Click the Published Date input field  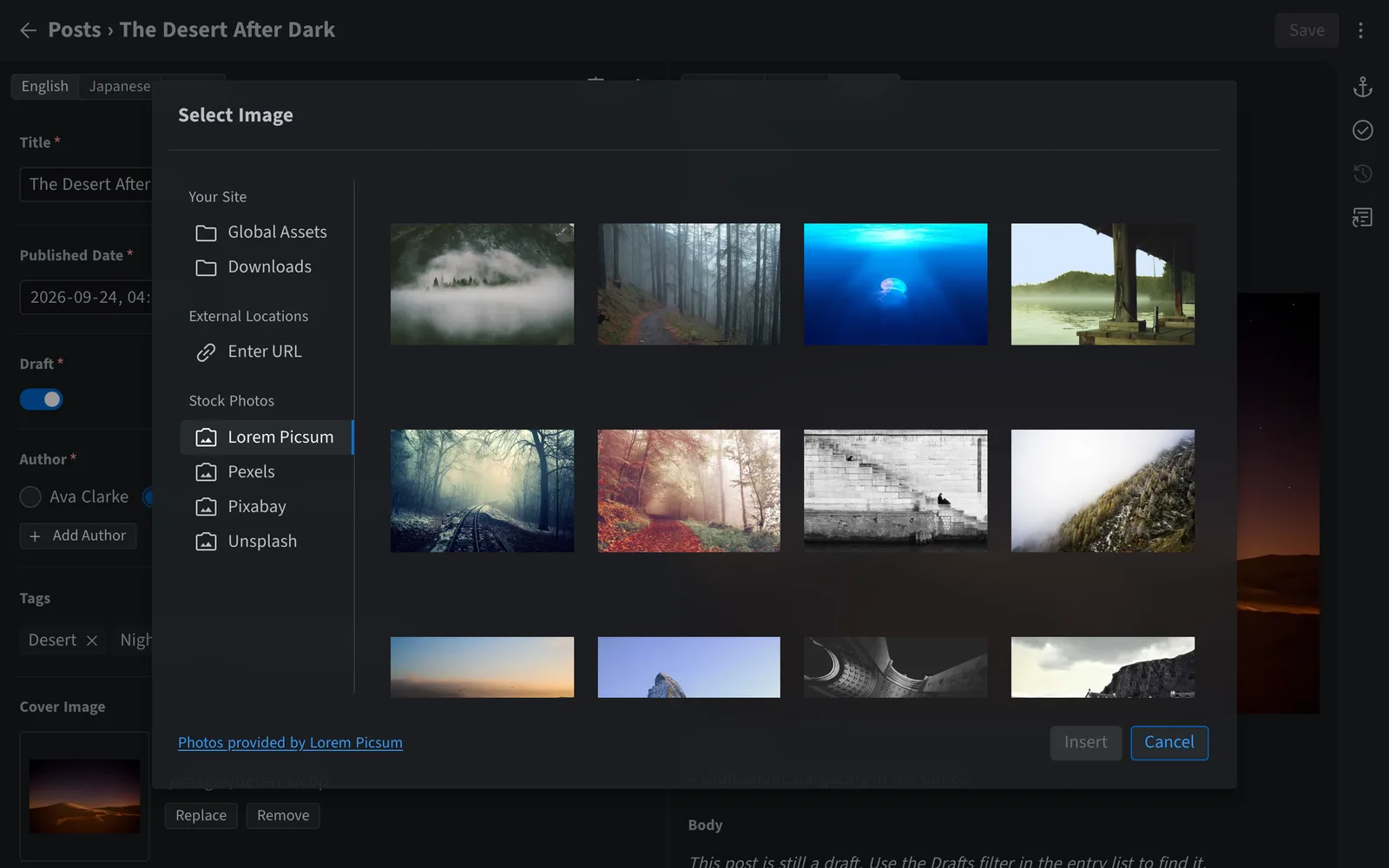click(x=87, y=297)
